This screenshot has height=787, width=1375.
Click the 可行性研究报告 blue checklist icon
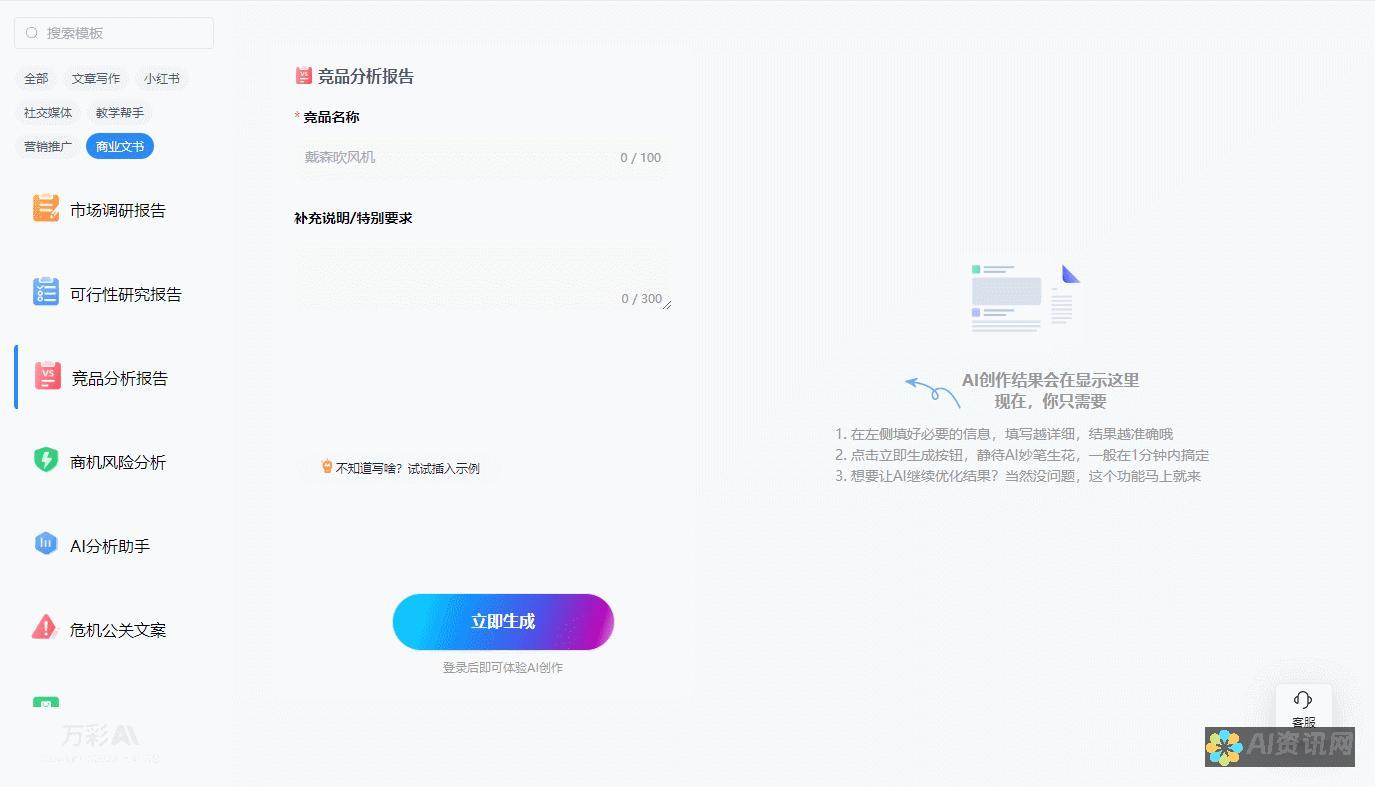(46, 292)
